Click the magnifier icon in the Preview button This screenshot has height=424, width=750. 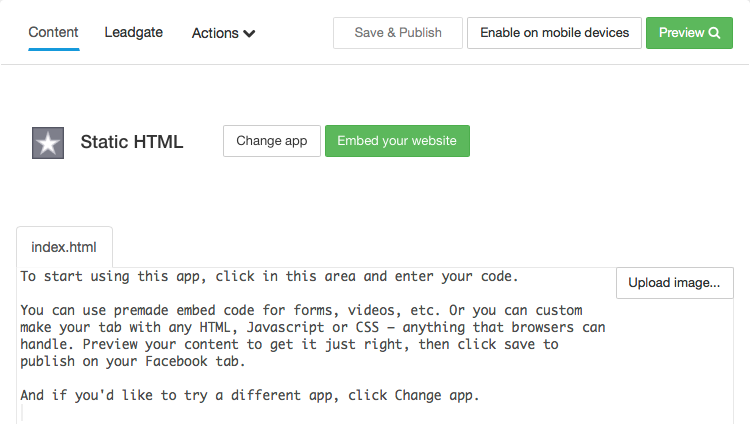(x=714, y=33)
